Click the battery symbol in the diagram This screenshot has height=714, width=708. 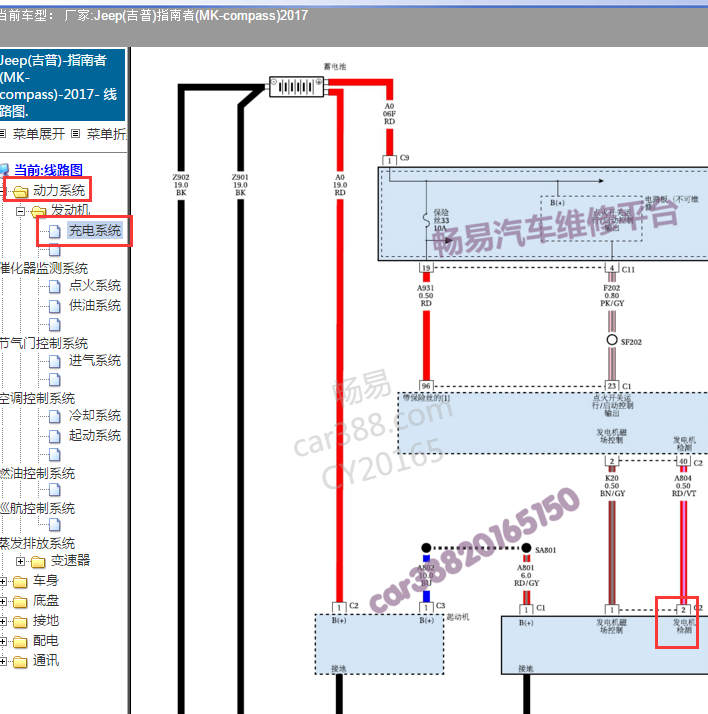pos(297,87)
